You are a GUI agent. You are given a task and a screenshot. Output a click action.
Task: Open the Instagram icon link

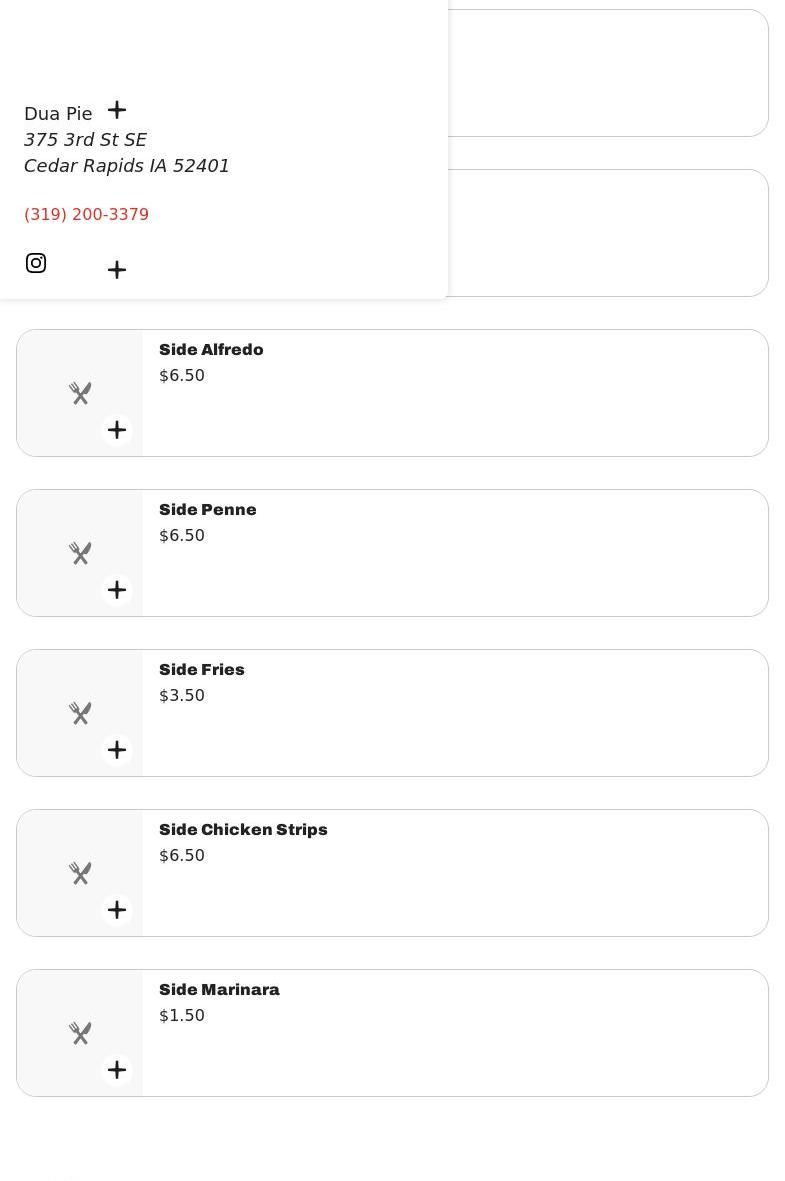[x=36, y=263]
